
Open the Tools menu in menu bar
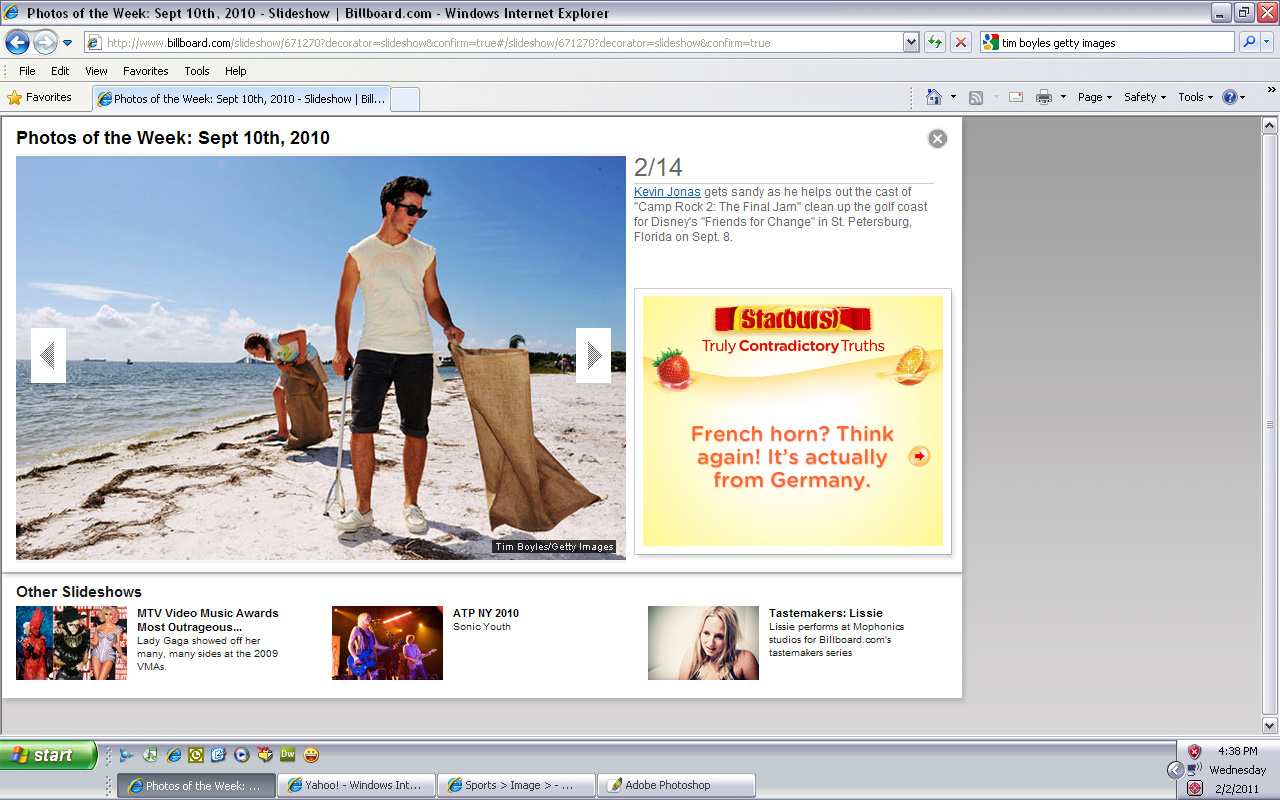(x=197, y=71)
